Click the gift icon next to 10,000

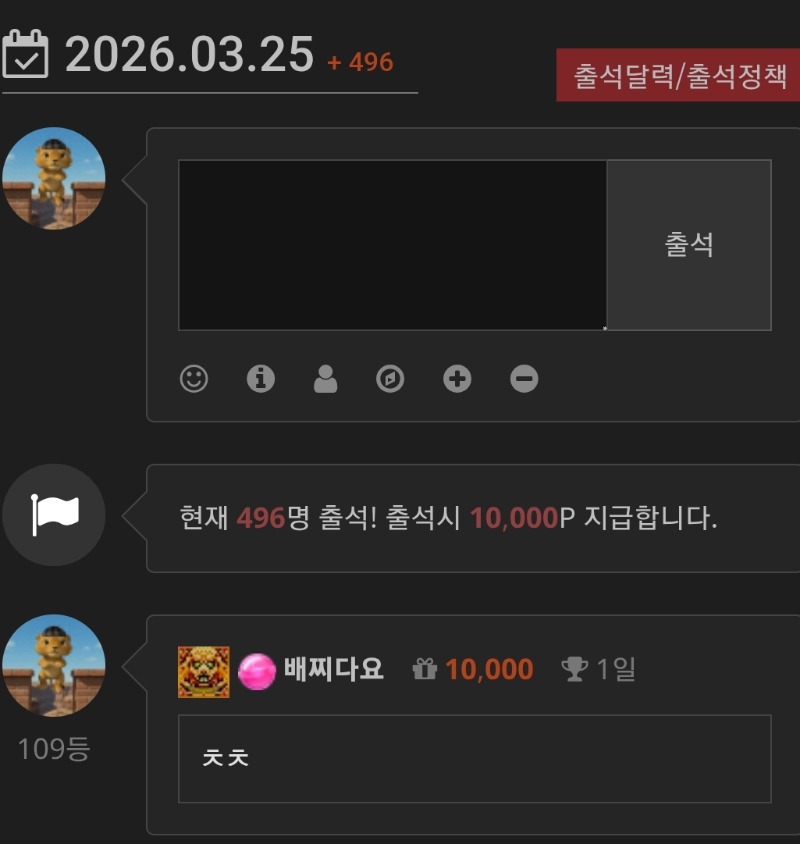[425, 669]
